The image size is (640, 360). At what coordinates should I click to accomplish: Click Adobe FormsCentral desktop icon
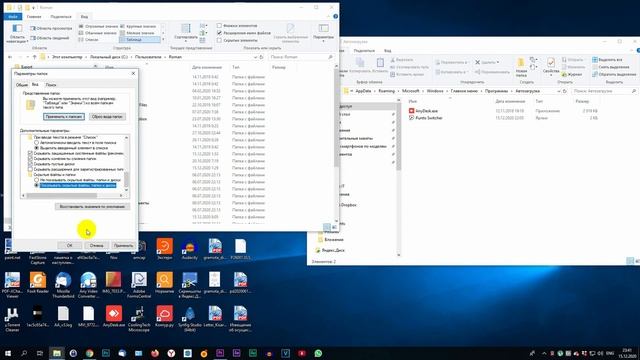[139, 285]
